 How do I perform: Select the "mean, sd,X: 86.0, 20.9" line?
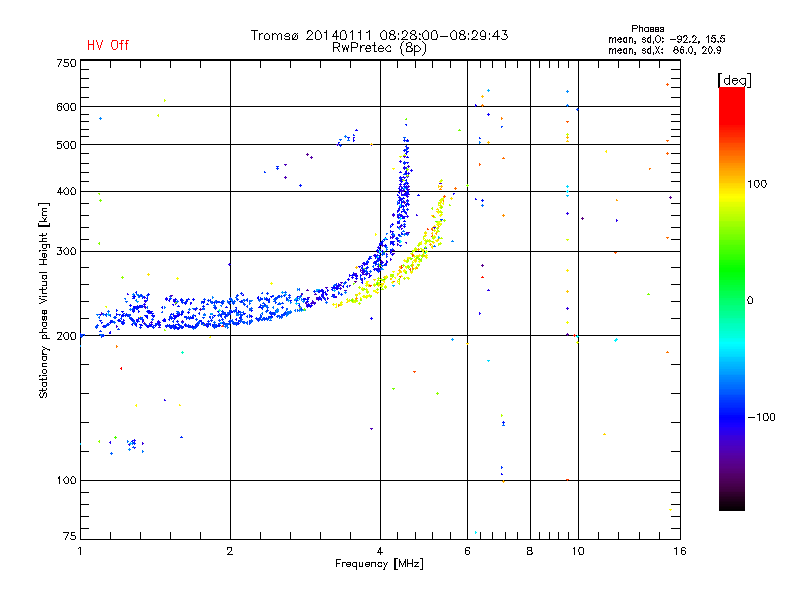[664, 50]
